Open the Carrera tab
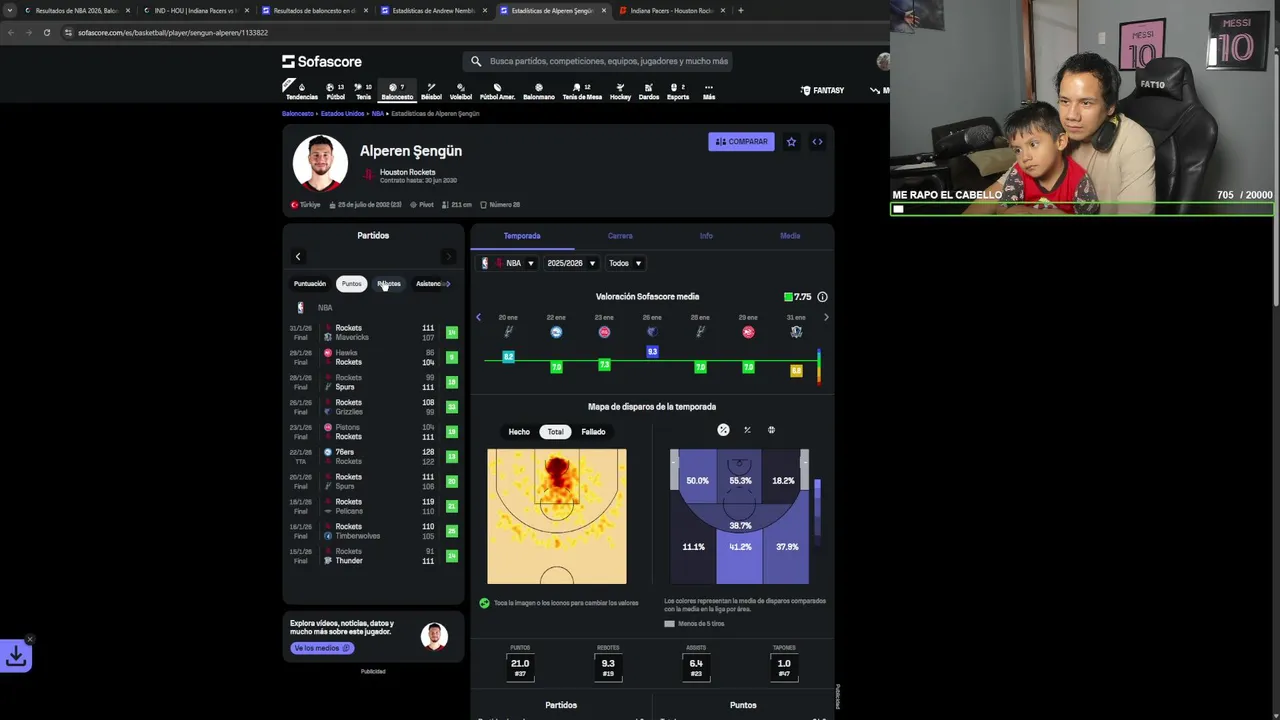1280x720 pixels. [620, 236]
